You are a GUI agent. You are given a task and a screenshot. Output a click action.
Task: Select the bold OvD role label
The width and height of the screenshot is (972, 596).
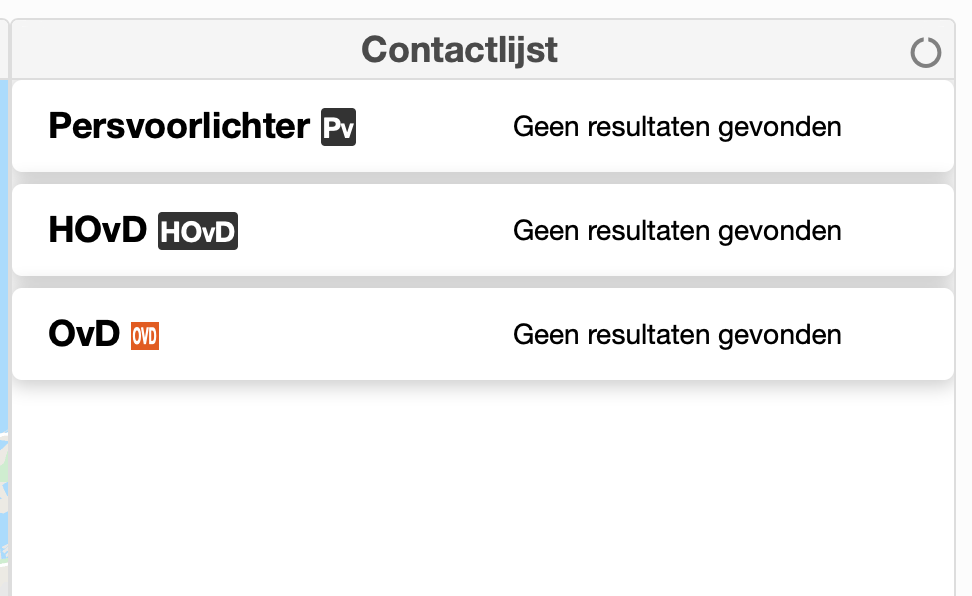tap(84, 334)
